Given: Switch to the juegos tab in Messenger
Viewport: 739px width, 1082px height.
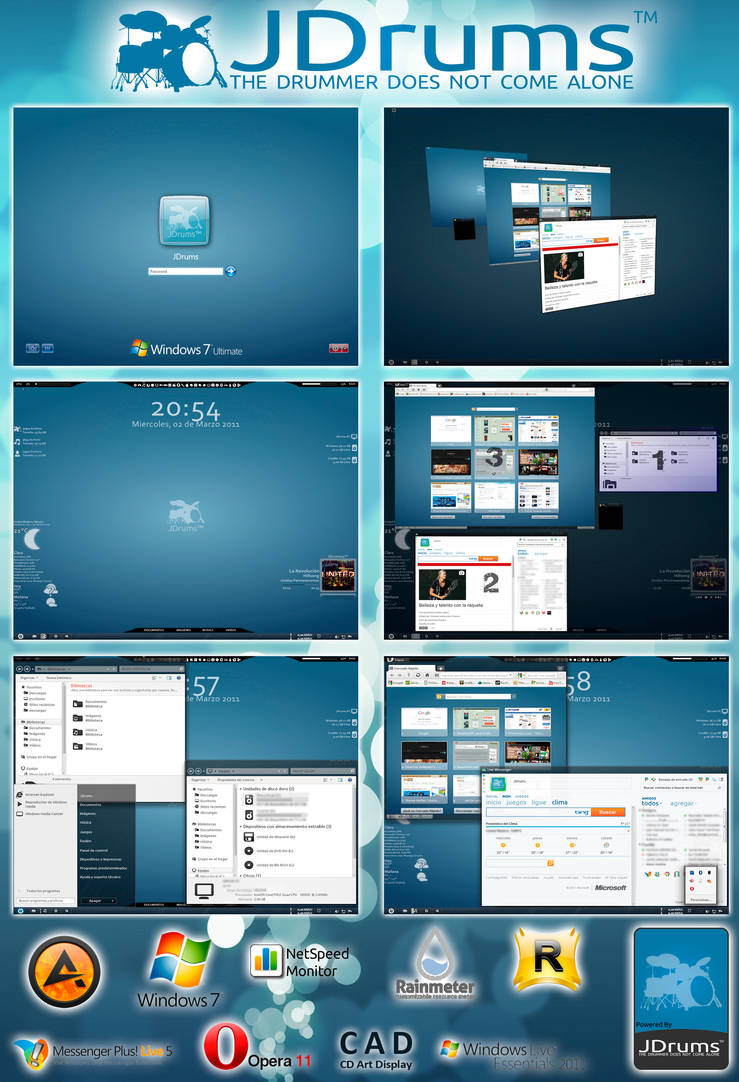Looking at the screenshot, I should [x=516, y=803].
